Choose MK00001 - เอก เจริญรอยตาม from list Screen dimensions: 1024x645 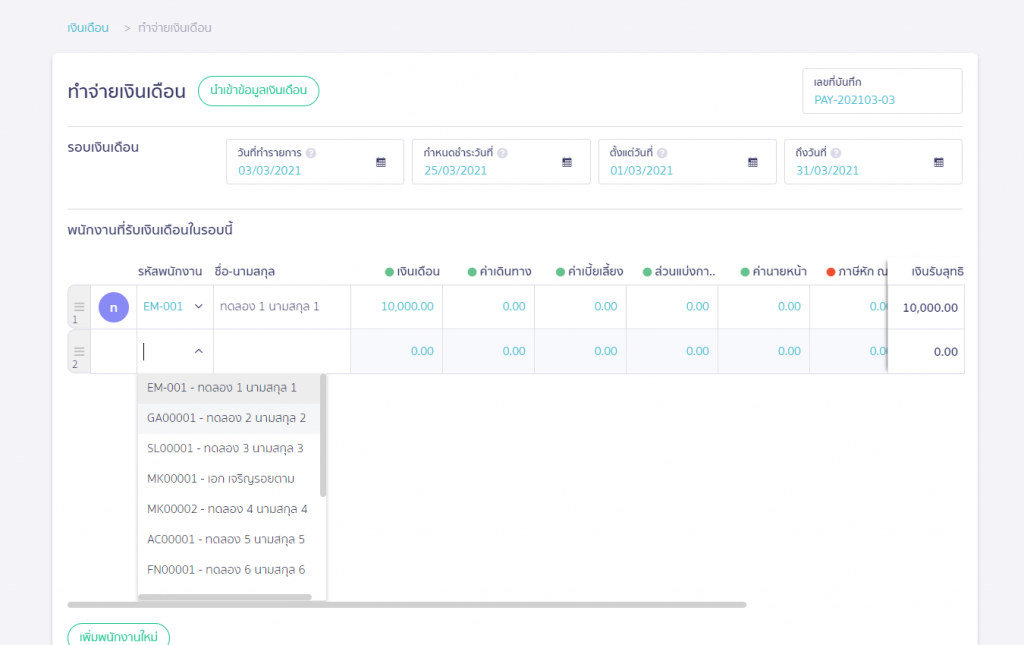[220, 478]
